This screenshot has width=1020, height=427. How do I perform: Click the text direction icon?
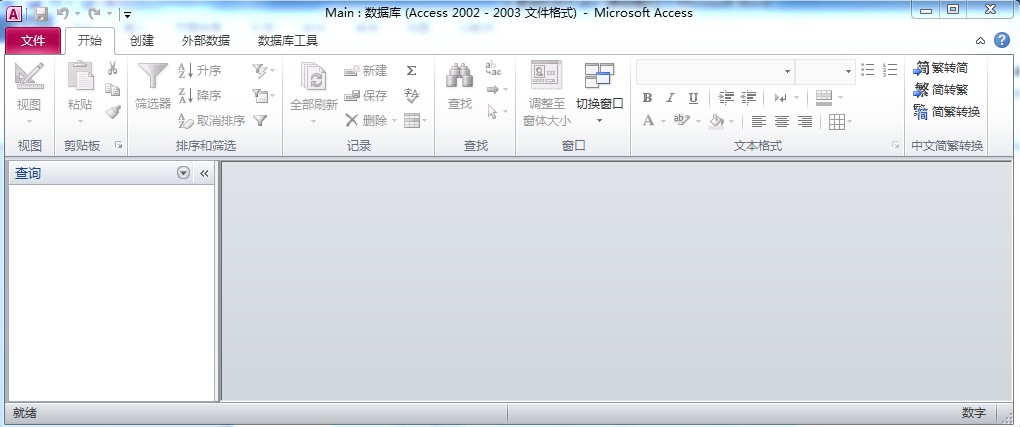coord(781,98)
